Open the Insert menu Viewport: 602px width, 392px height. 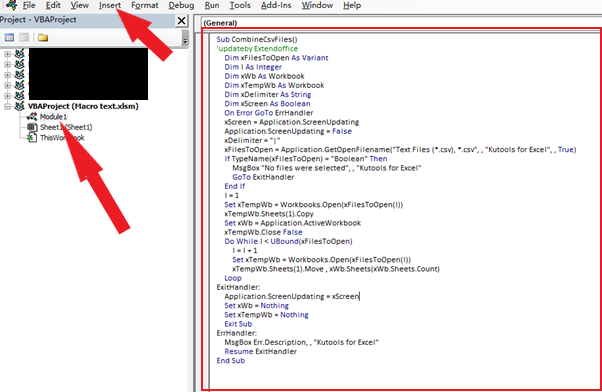[x=110, y=5]
